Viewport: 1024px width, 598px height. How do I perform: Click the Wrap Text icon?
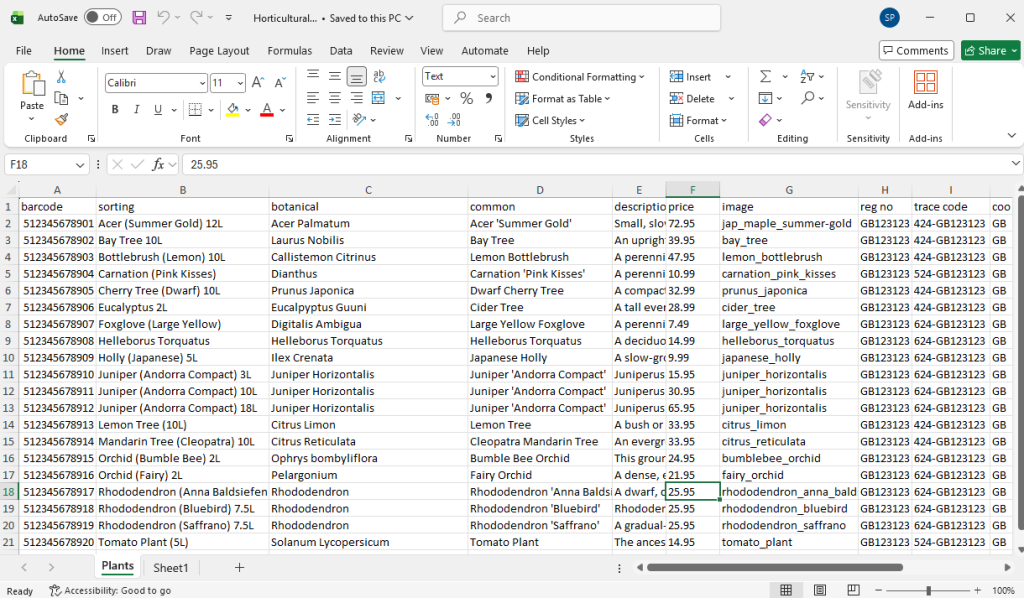point(379,76)
